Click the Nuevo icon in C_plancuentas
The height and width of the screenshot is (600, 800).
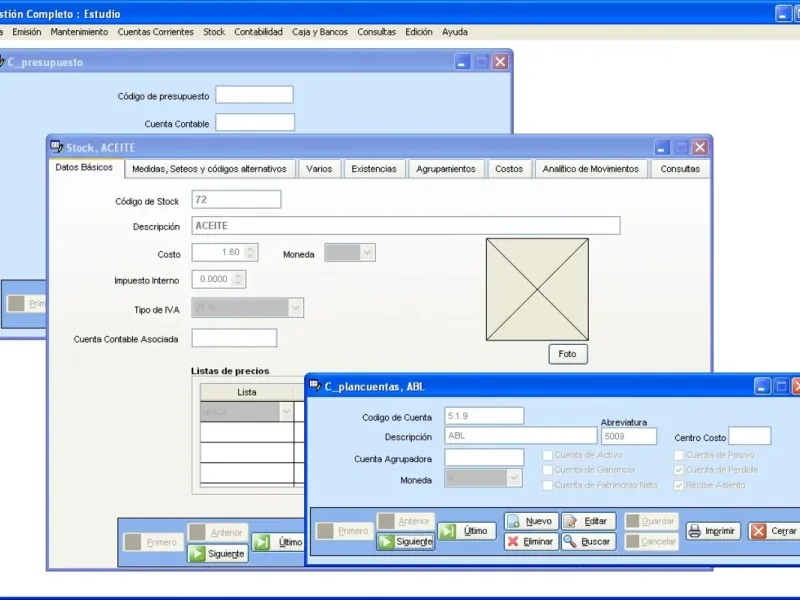pyautogui.click(x=513, y=521)
